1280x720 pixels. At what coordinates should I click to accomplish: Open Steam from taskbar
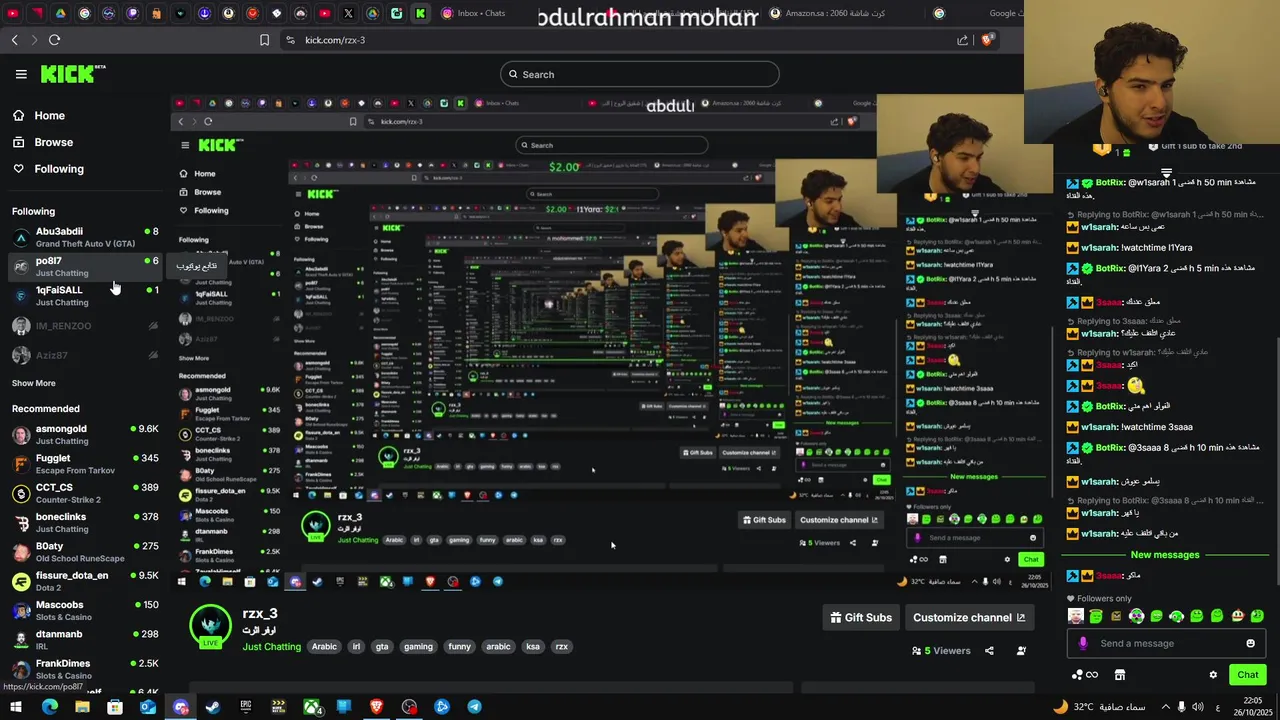(213, 707)
